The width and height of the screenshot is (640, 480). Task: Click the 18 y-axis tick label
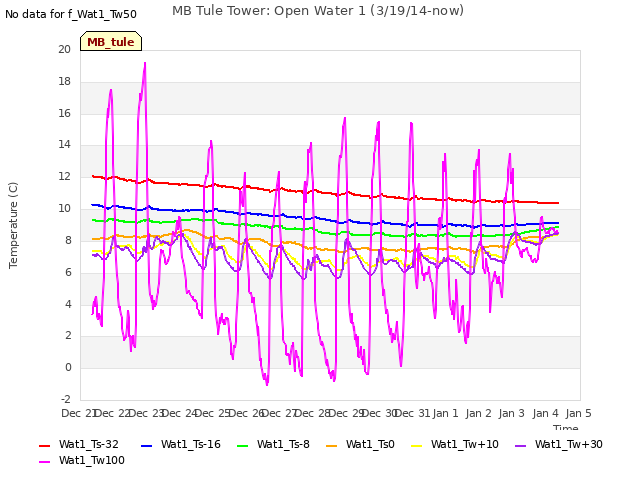pyautogui.click(x=64, y=81)
